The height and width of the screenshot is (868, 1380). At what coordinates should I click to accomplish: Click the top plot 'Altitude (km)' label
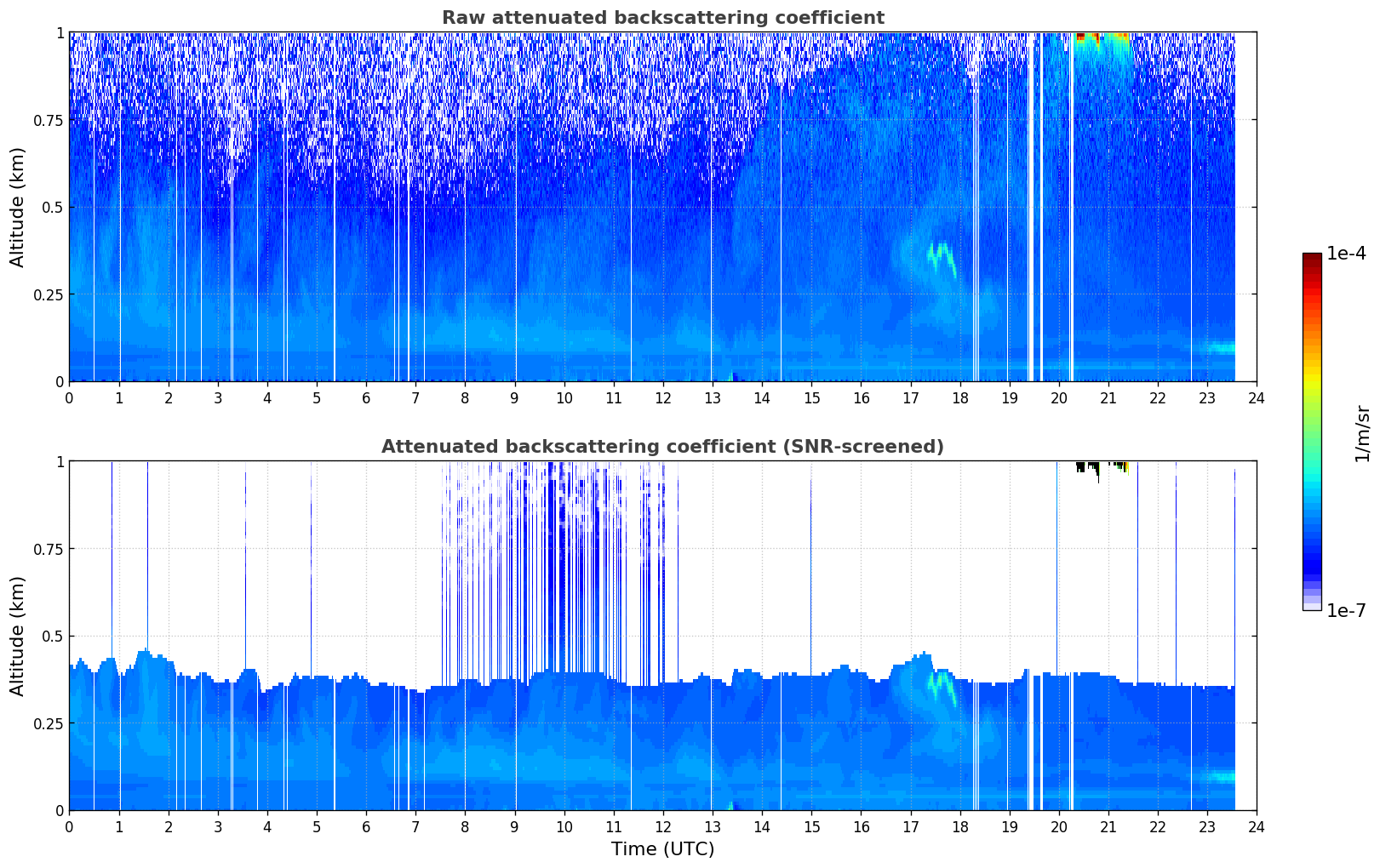[x=18, y=207]
